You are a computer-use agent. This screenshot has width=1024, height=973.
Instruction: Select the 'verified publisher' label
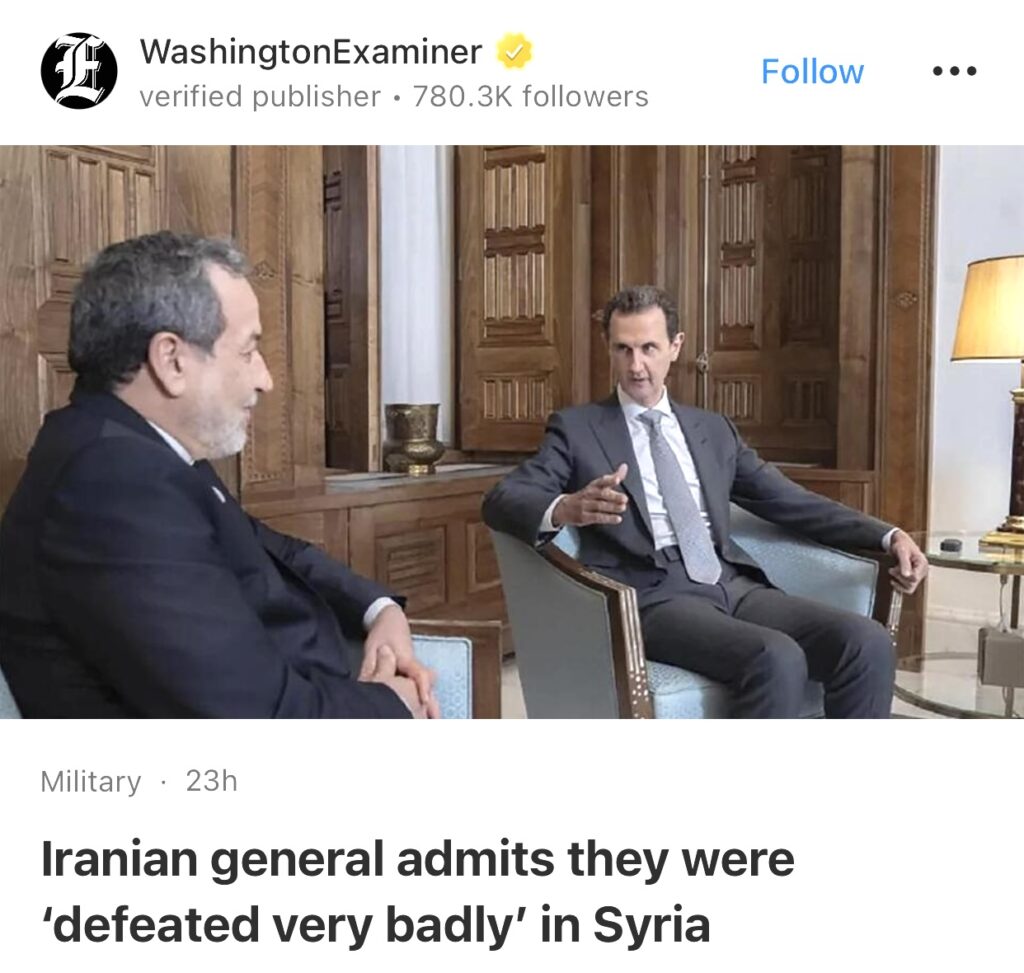[260, 97]
